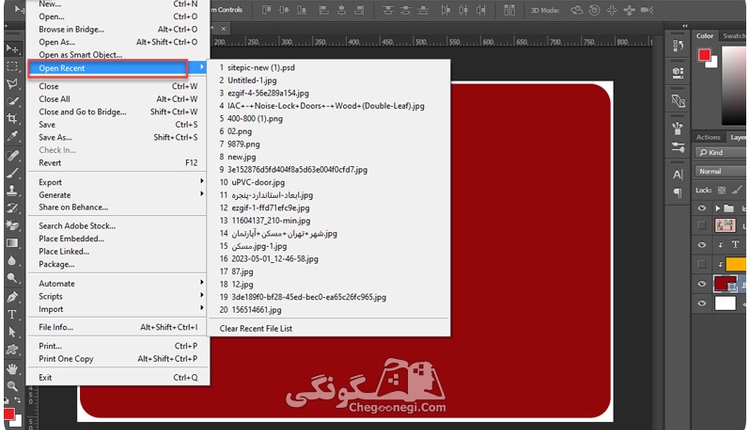Select the Zoom tool
This screenshot has width=750, height=430.
12,386
